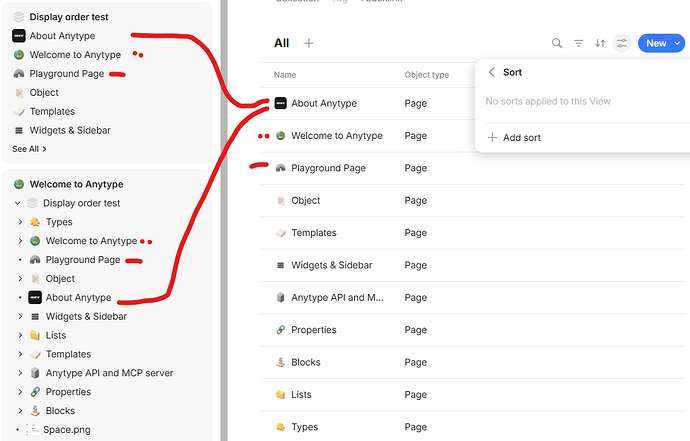This screenshot has height=441, width=690.
Task: Expand the Types node in sidebar
Action: (x=20, y=222)
